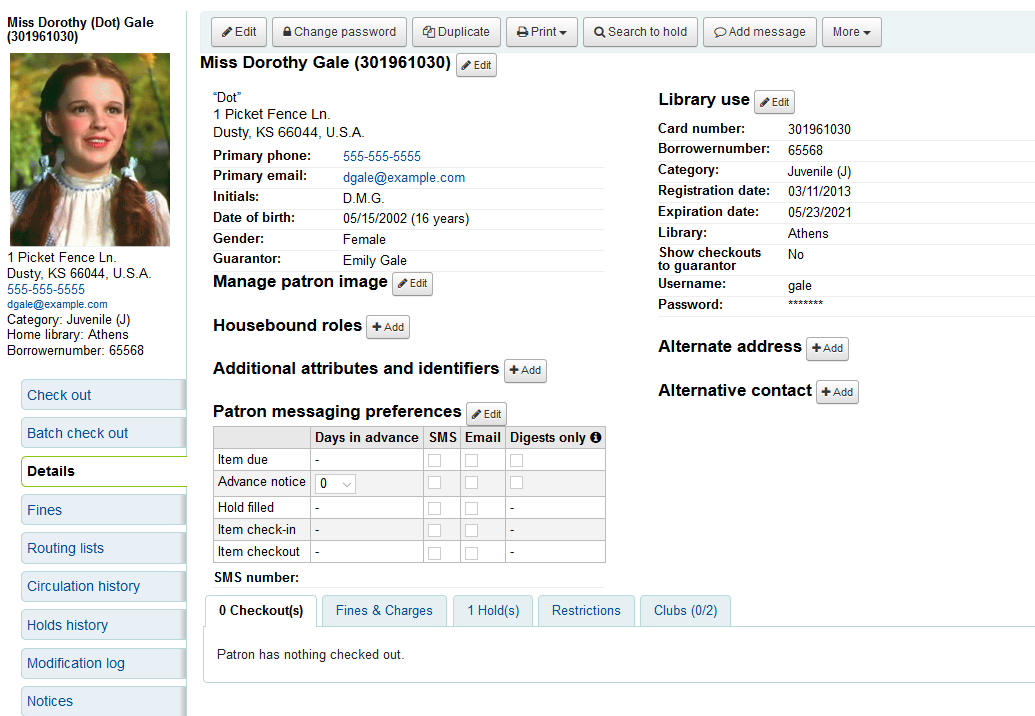Screen dimensions: 1035x716
Task: Expand the More dropdown menu
Action: pyautogui.click(x=851, y=32)
